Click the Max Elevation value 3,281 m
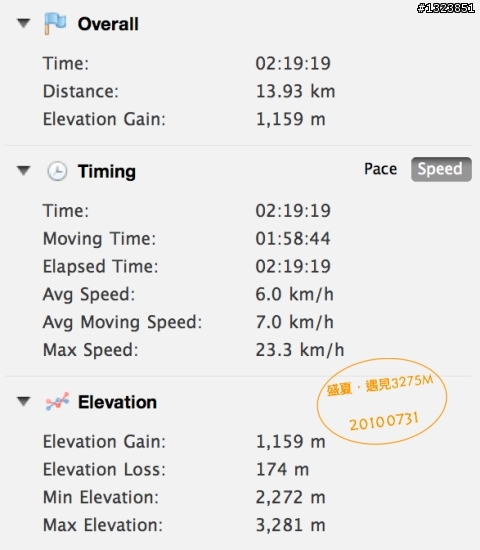This screenshot has height=550, width=480. click(291, 525)
